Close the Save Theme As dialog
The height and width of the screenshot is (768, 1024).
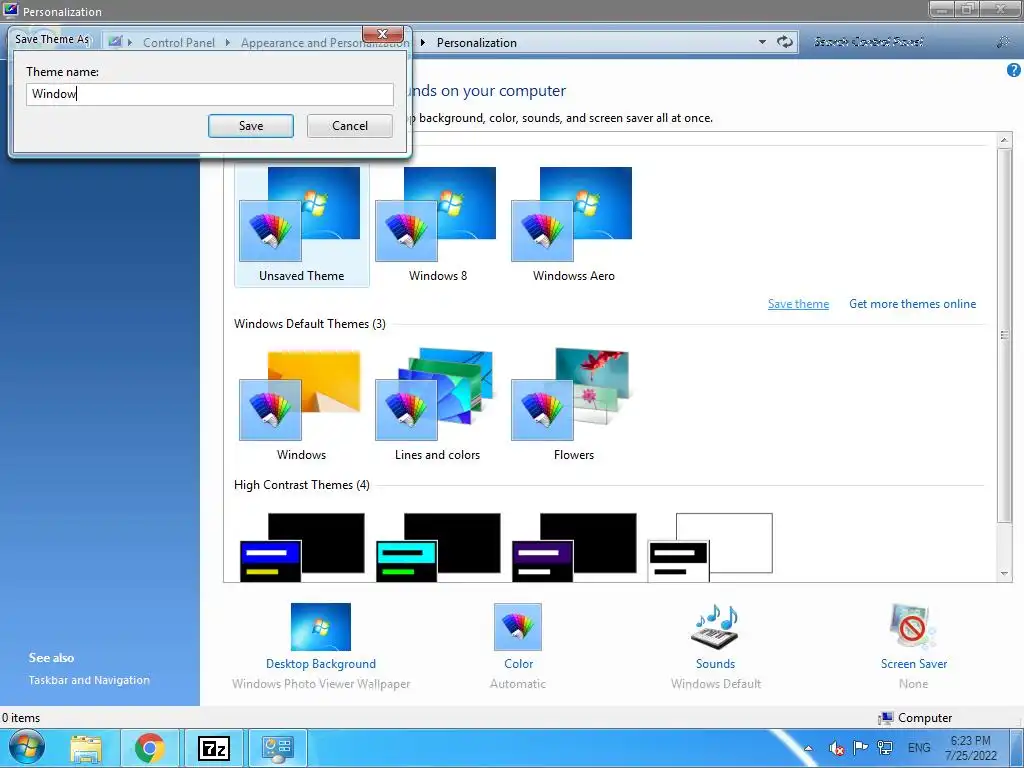[383, 34]
